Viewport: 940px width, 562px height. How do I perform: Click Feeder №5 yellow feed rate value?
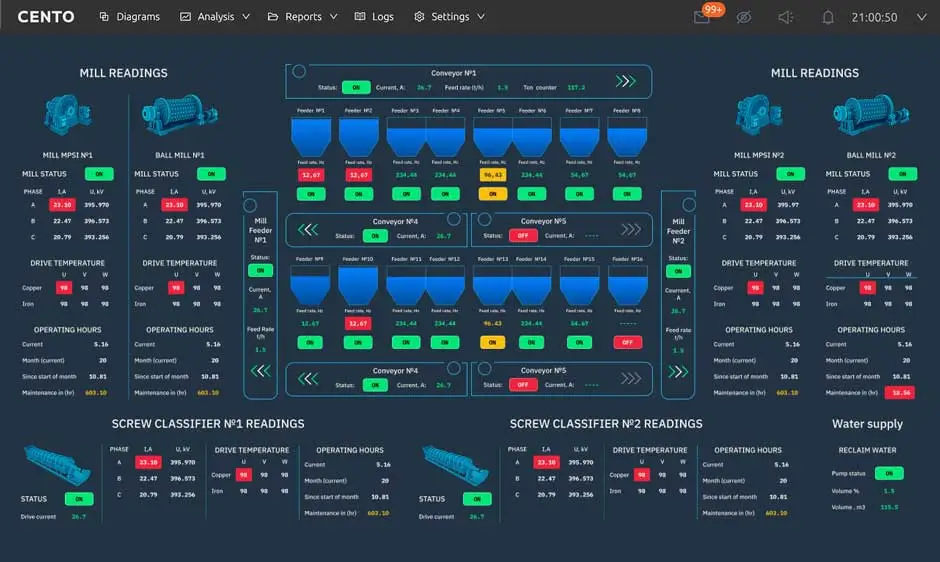(493, 175)
